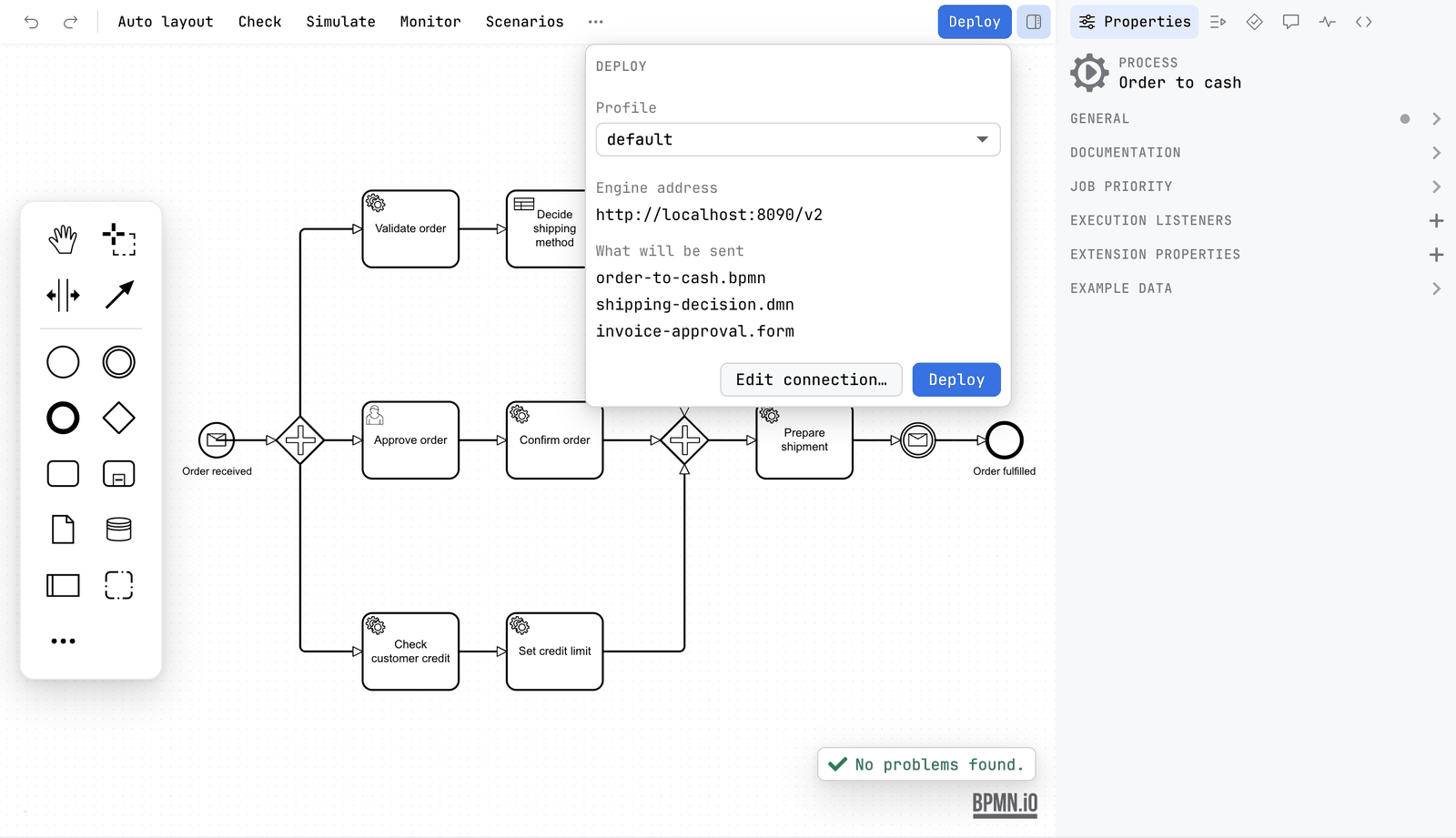Open the Simulate menu item

(x=340, y=22)
